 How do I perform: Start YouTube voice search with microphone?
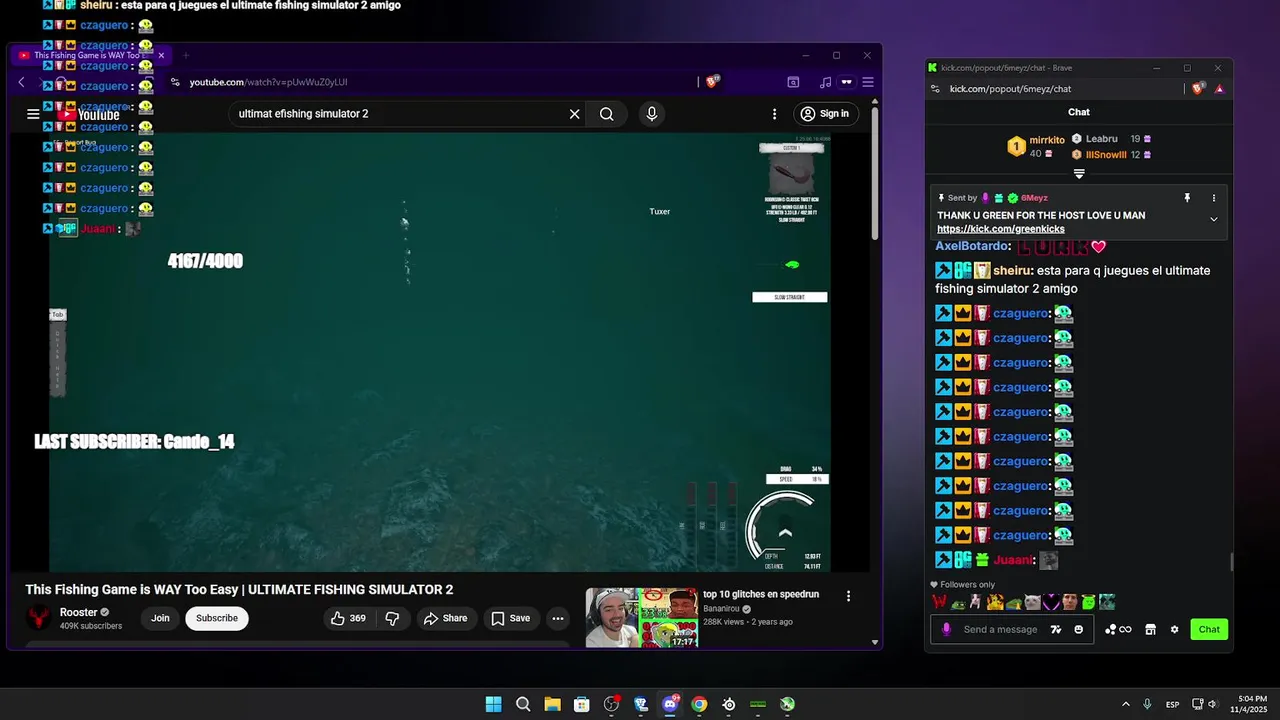point(652,114)
